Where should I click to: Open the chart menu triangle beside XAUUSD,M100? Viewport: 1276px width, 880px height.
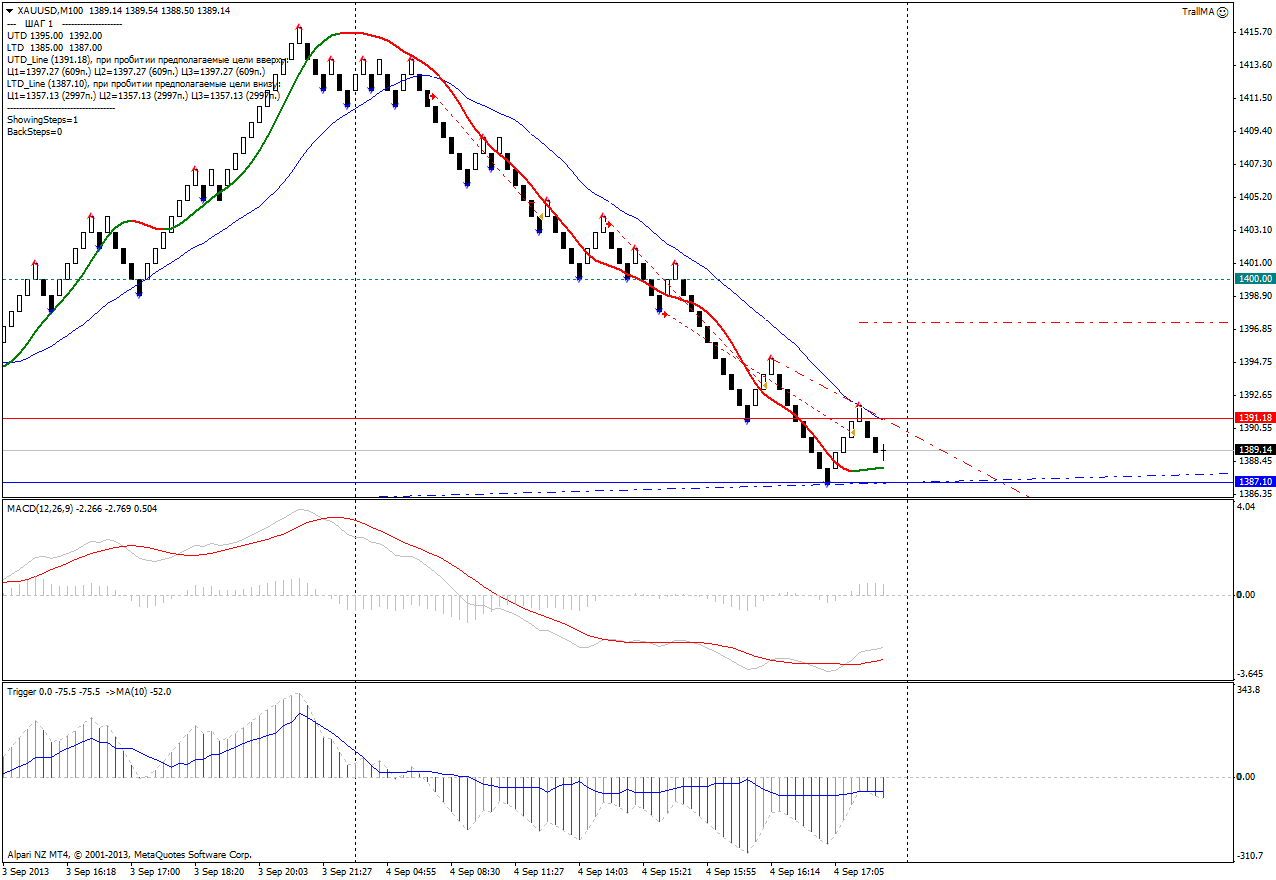point(11,10)
